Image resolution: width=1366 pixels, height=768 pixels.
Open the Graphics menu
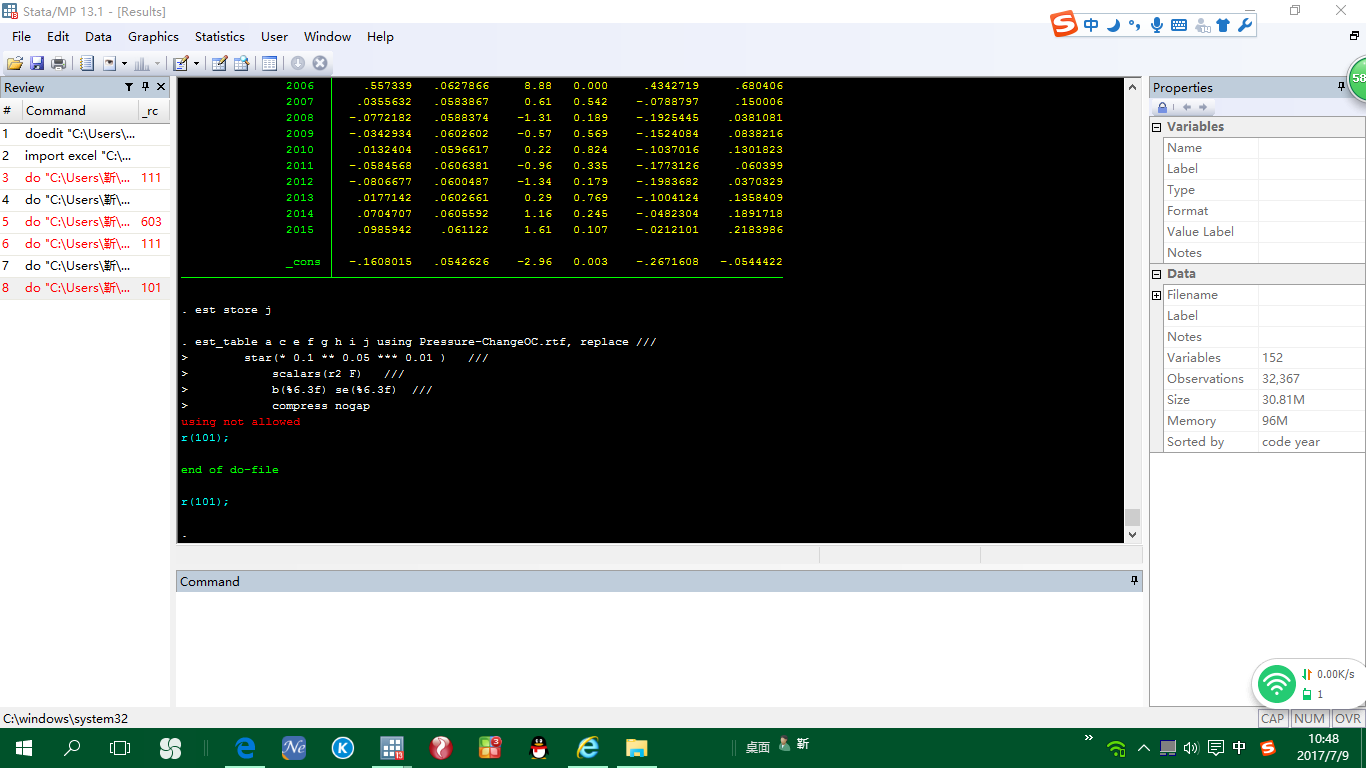click(x=153, y=37)
